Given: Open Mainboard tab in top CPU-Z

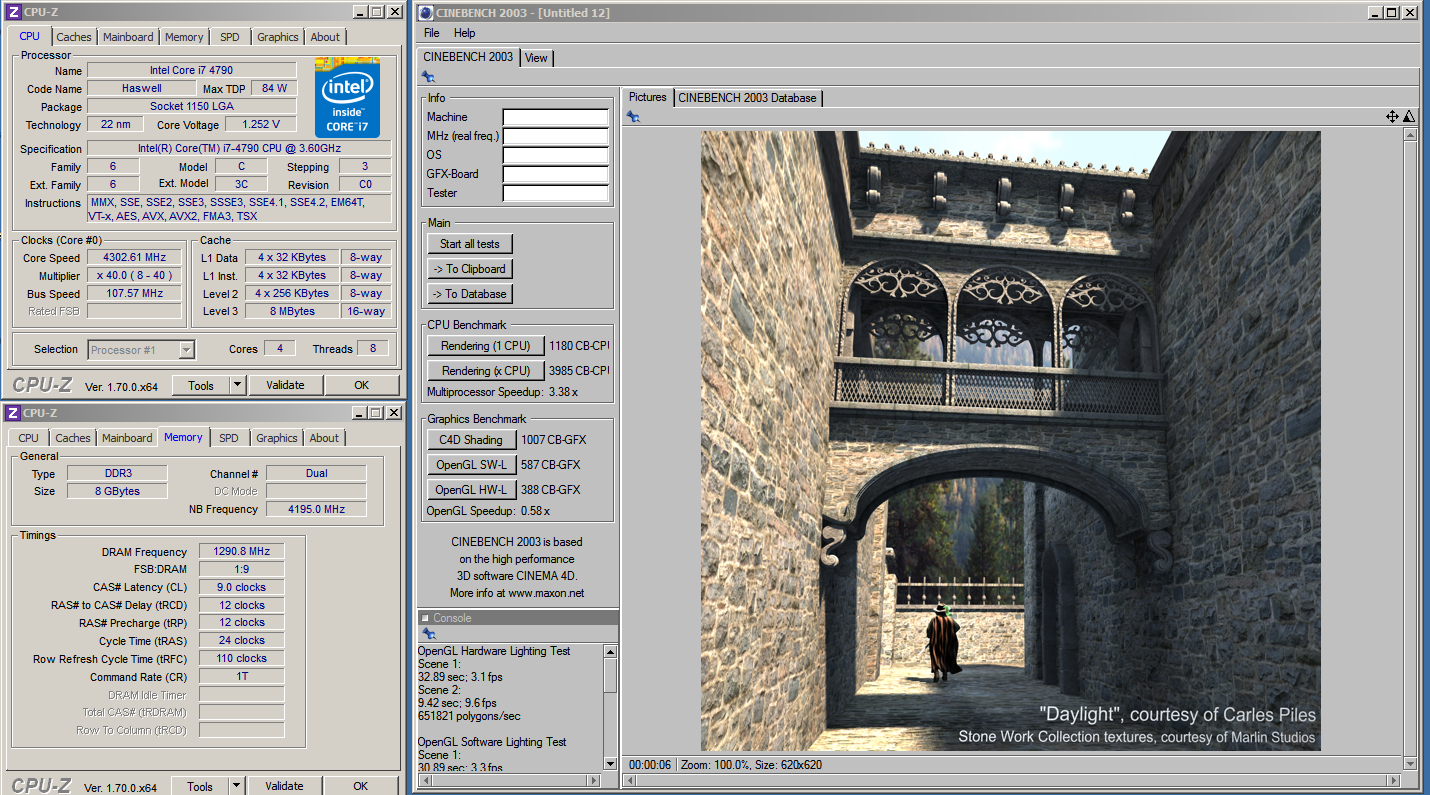Looking at the screenshot, I should coord(128,37).
